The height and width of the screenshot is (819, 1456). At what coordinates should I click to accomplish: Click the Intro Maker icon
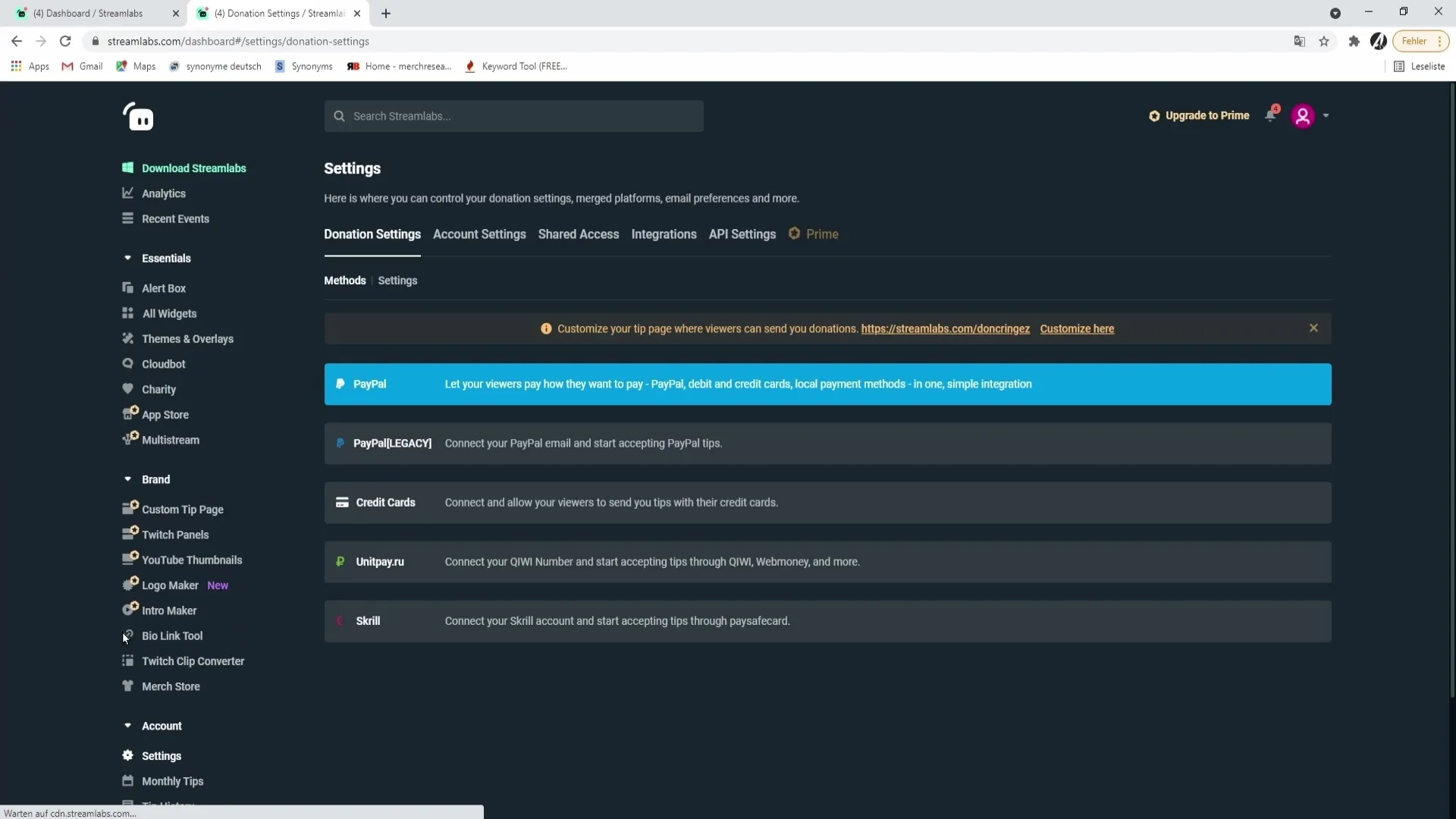(x=130, y=609)
